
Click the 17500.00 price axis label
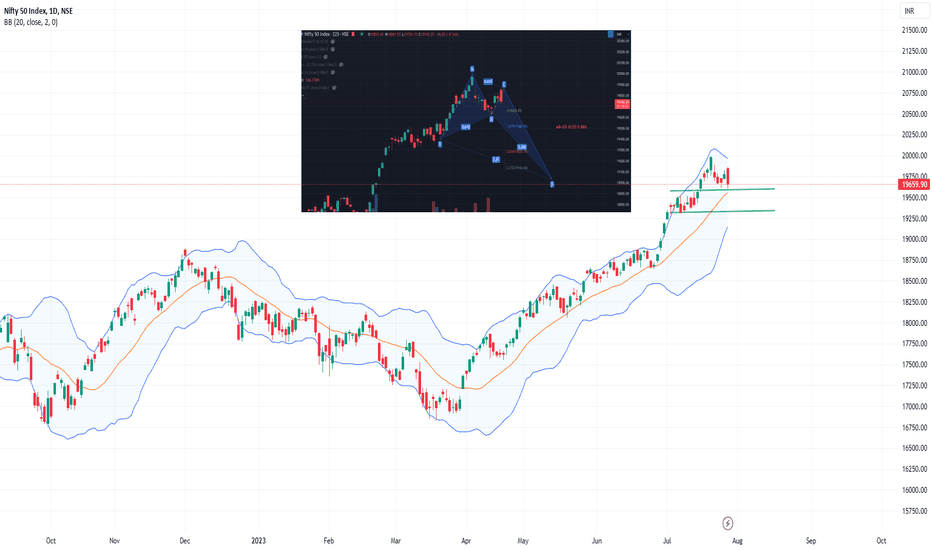pos(915,365)
